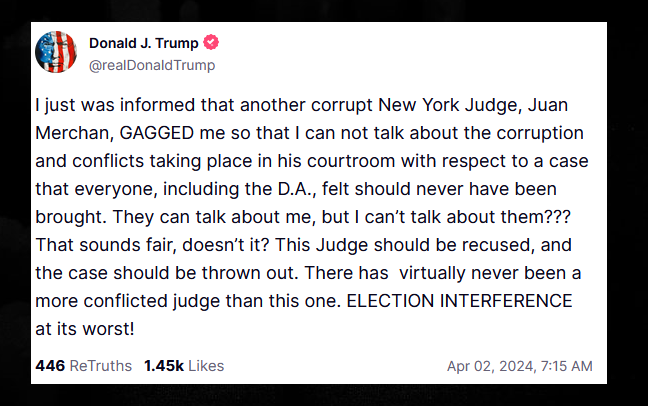
Task: Click the closing line 'at its worst!'
Action: pyautogui.click(x=85, y=329)
